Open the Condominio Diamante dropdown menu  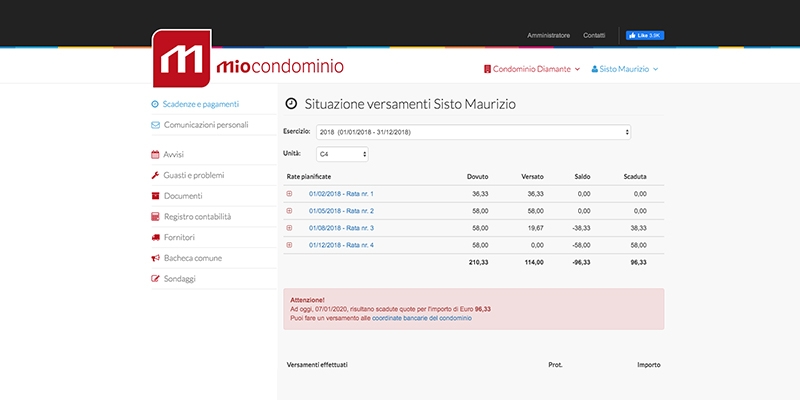point(532,69)
